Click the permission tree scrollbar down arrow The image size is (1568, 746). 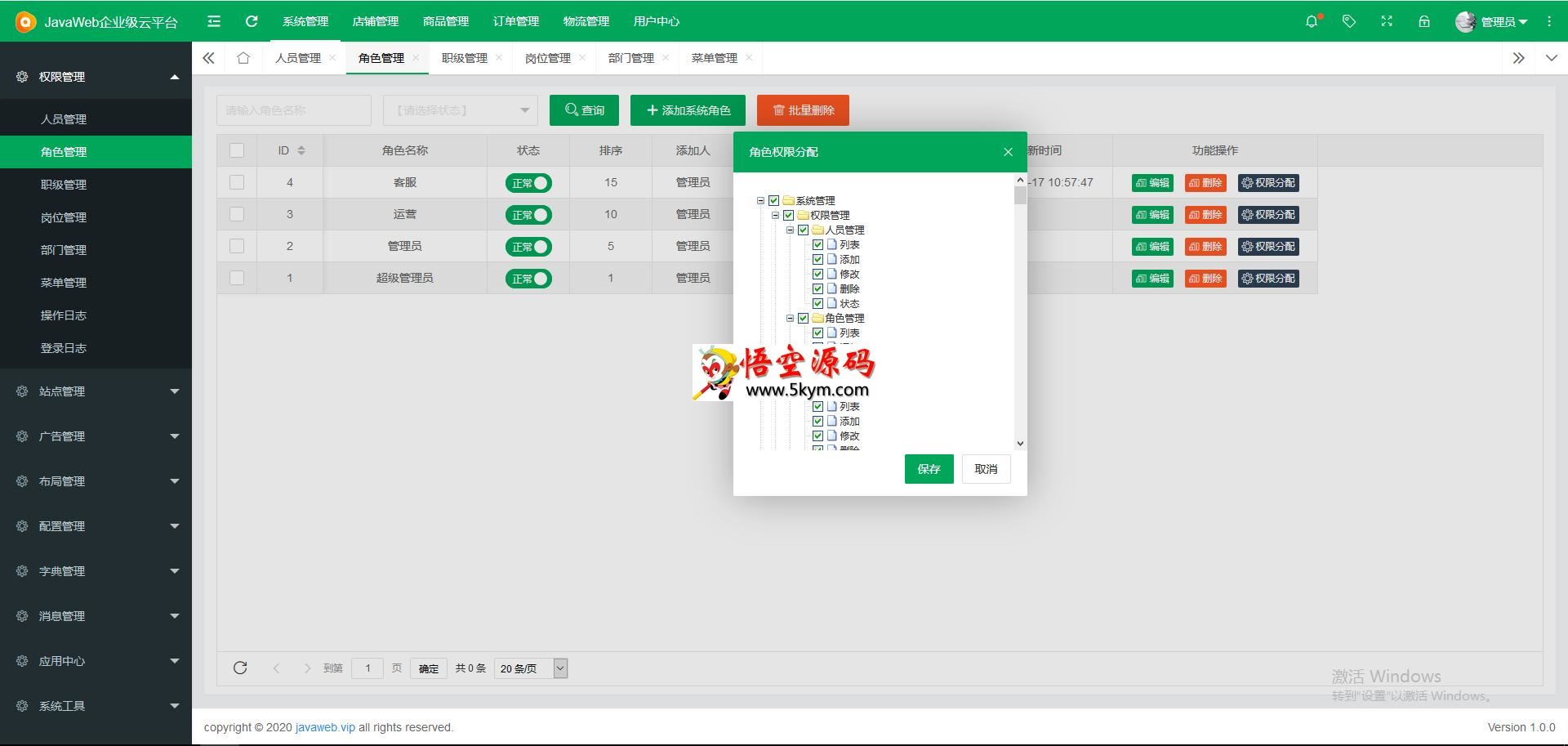point(1020,444)
